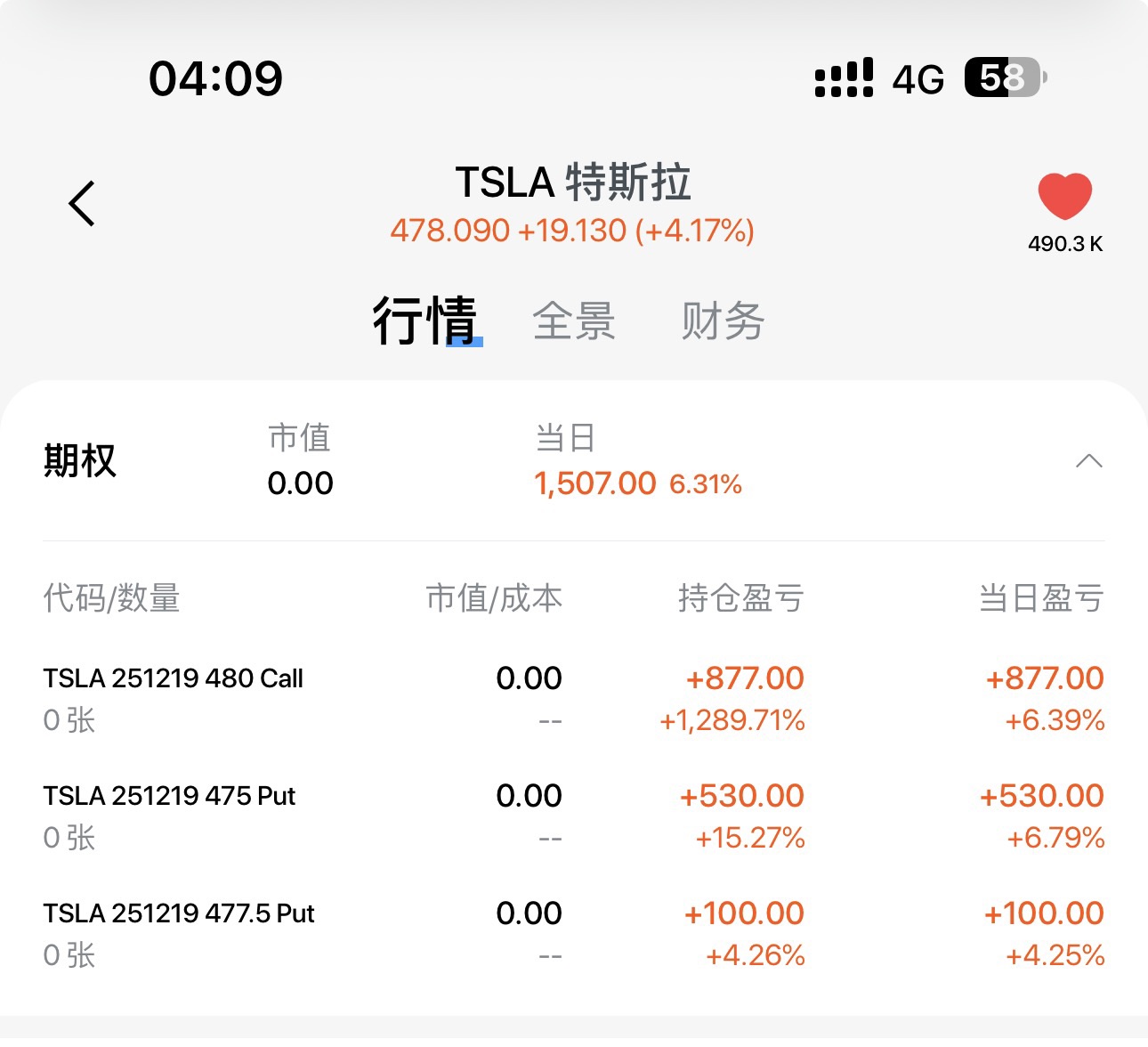Tap the 1,507.00 当日 total value

tap(594, 483)
